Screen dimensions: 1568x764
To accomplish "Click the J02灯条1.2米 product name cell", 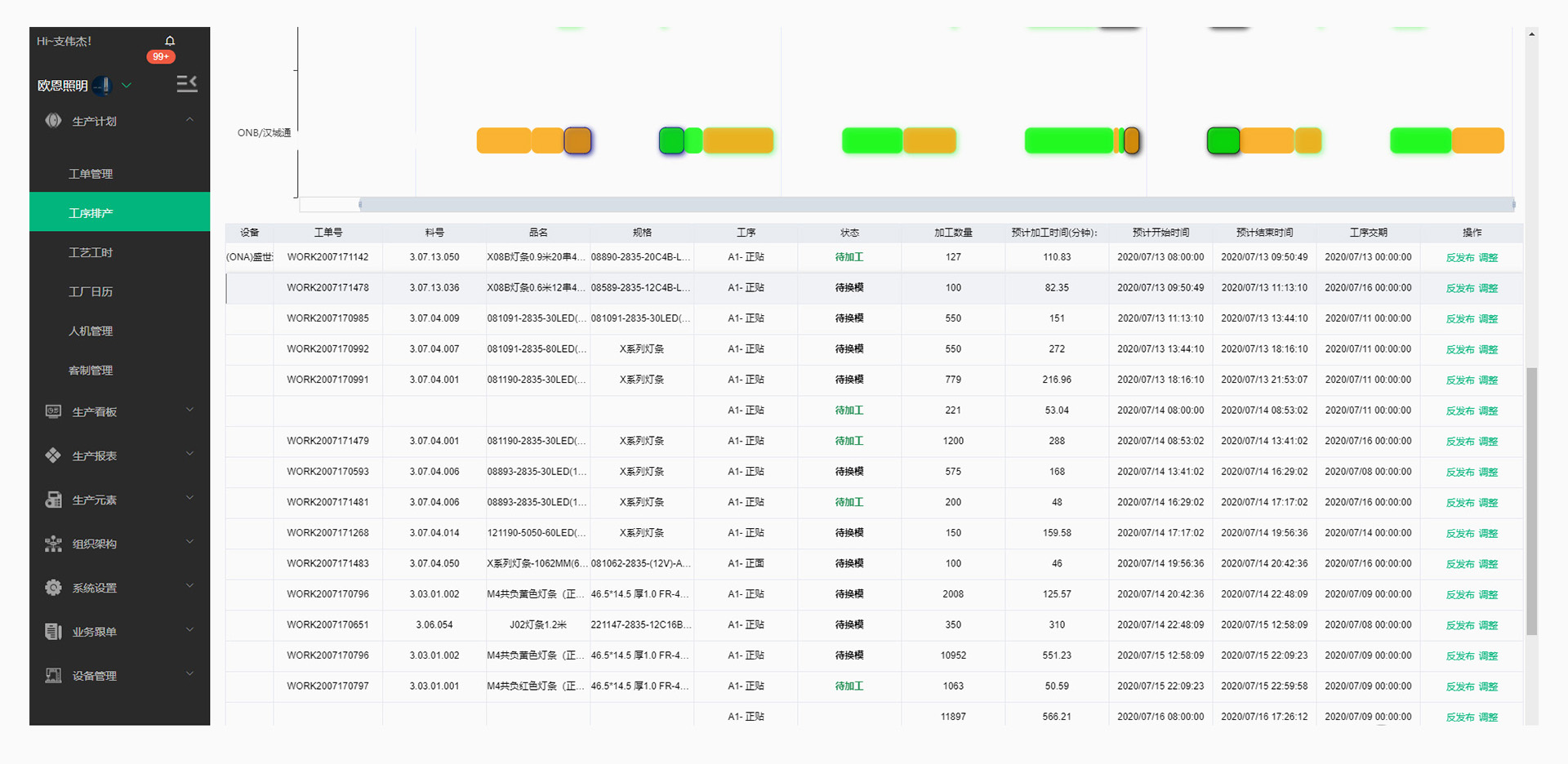I will coord(538,624).
